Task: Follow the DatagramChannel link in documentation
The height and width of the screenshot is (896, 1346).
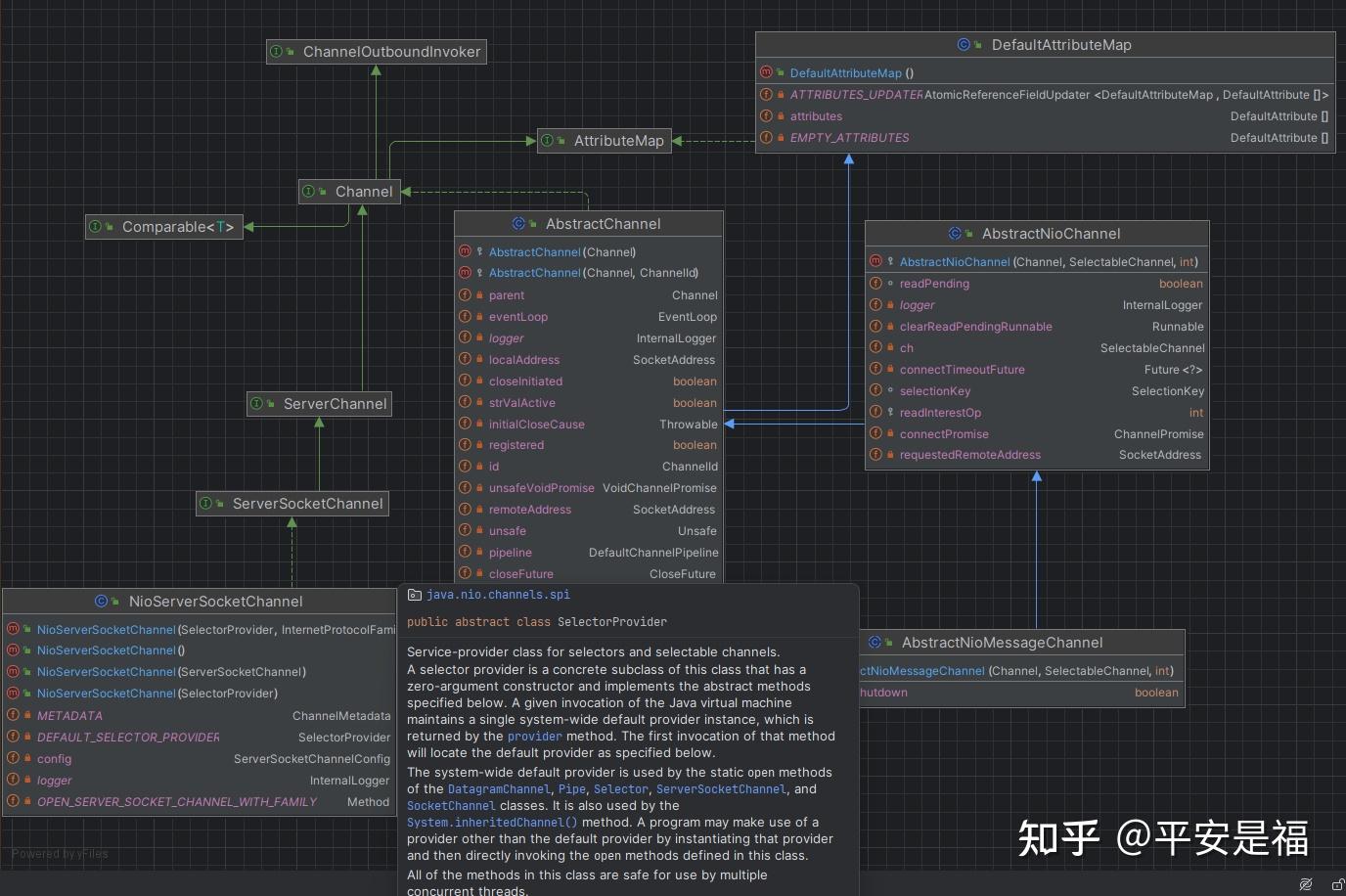Action: click(x=499, y=789)
